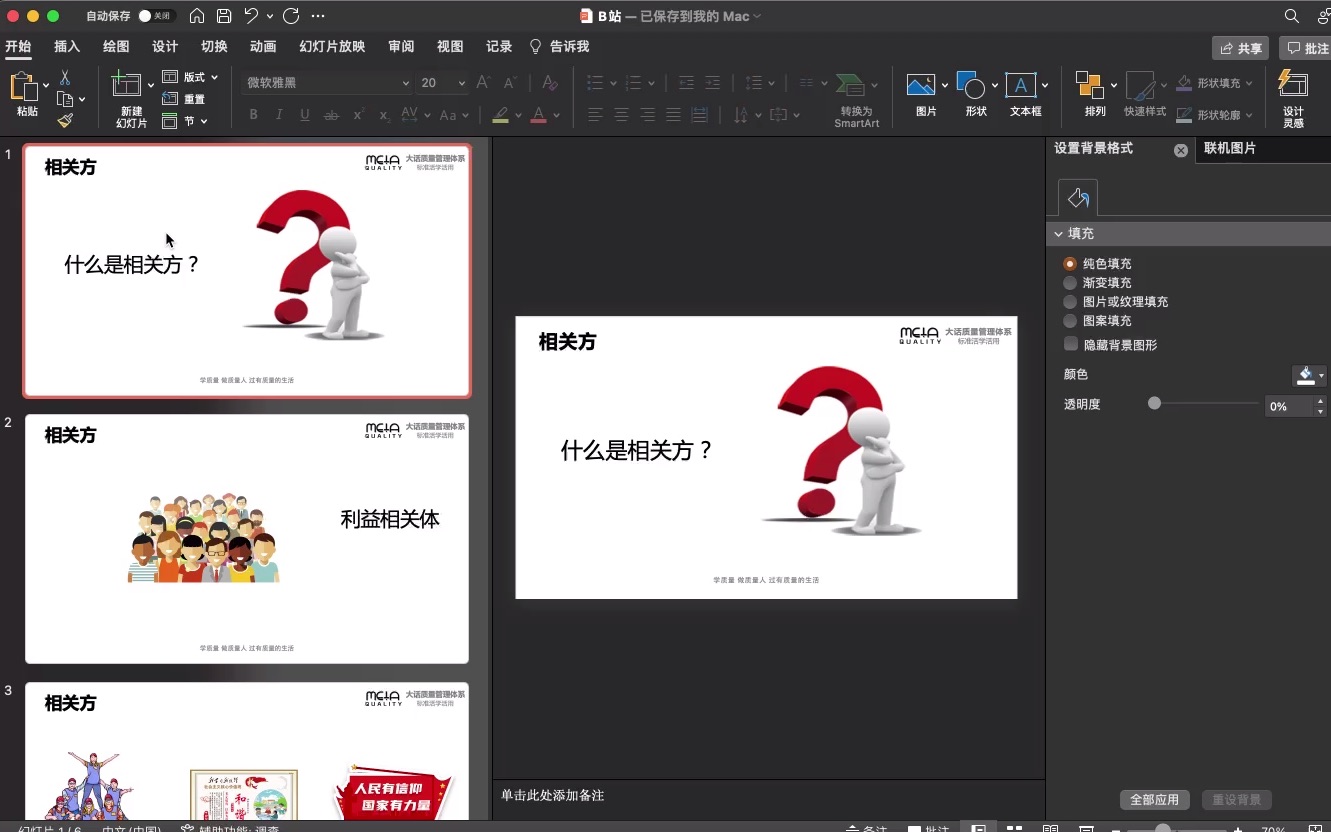Click the red font color A icon
Screen dimensions: 1331x832
point(539,115)
